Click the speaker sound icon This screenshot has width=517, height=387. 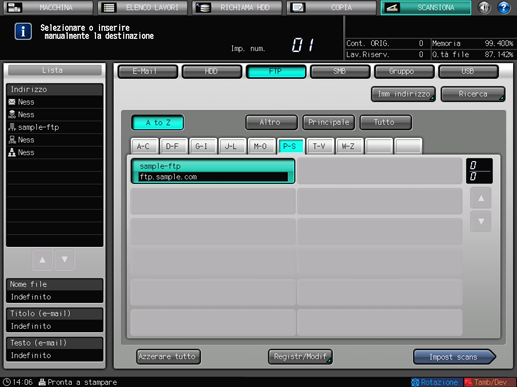[484, 7]
